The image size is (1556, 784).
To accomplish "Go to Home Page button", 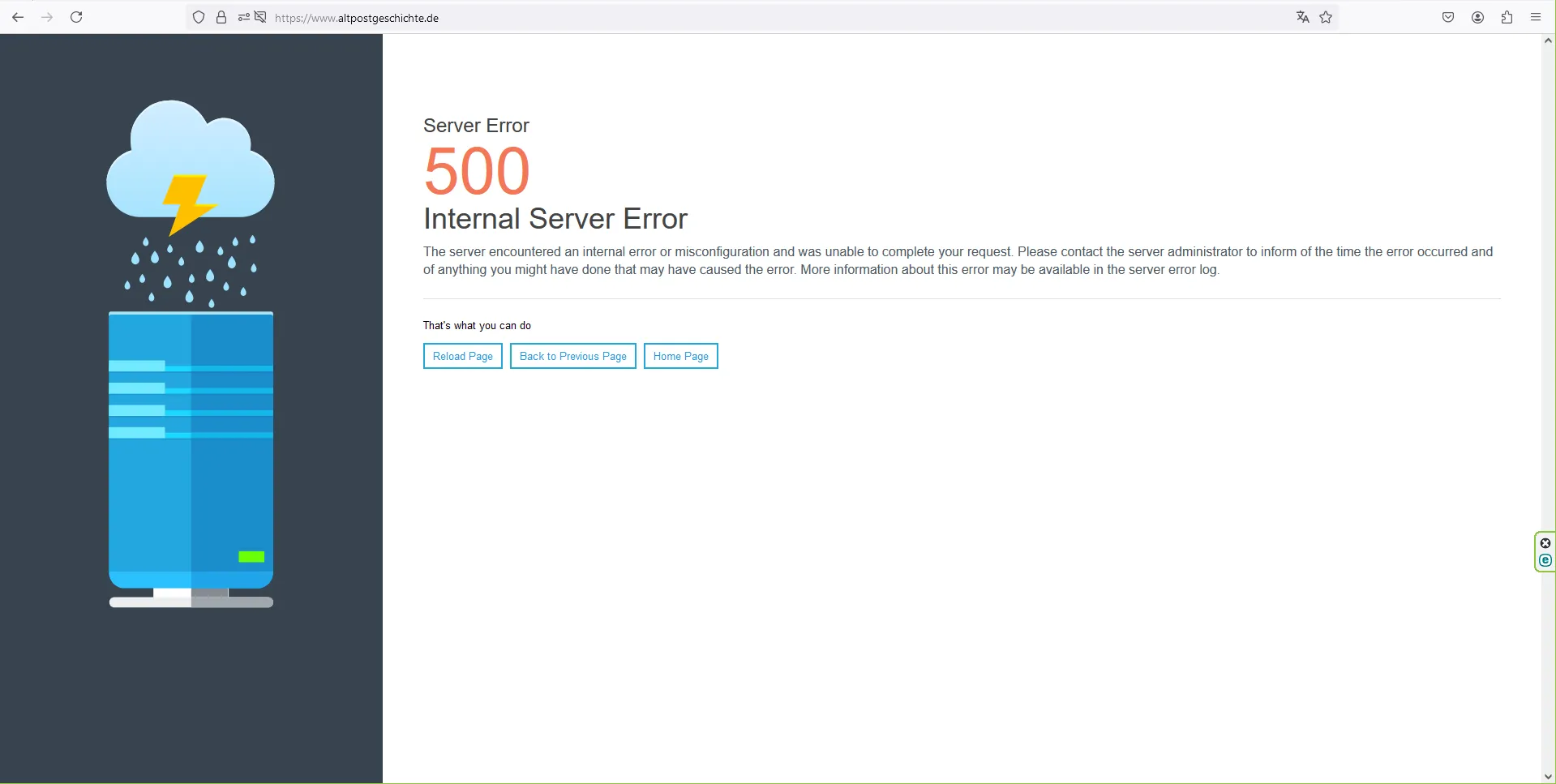I will [x=680, y=356].
